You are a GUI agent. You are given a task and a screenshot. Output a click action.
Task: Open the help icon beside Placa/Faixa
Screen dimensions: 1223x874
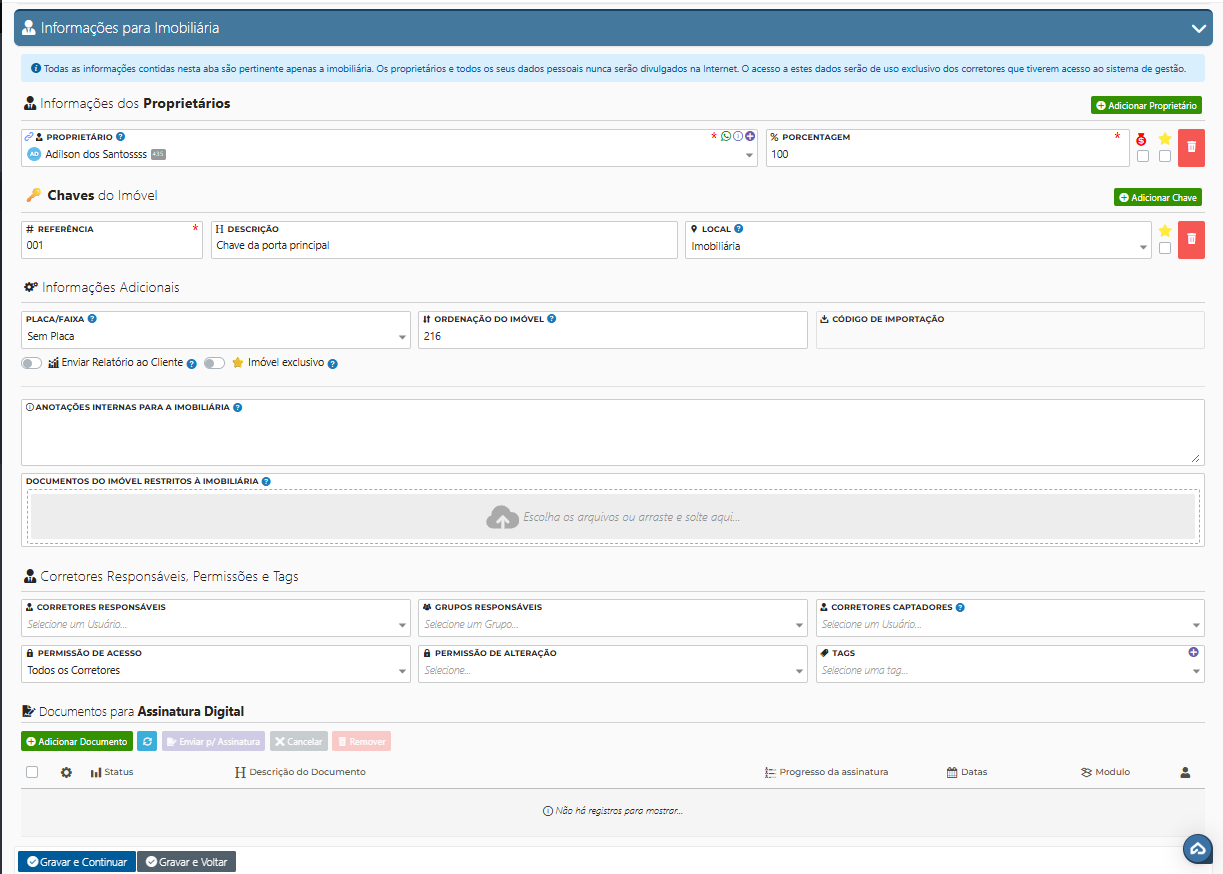(x=92, y=319)
